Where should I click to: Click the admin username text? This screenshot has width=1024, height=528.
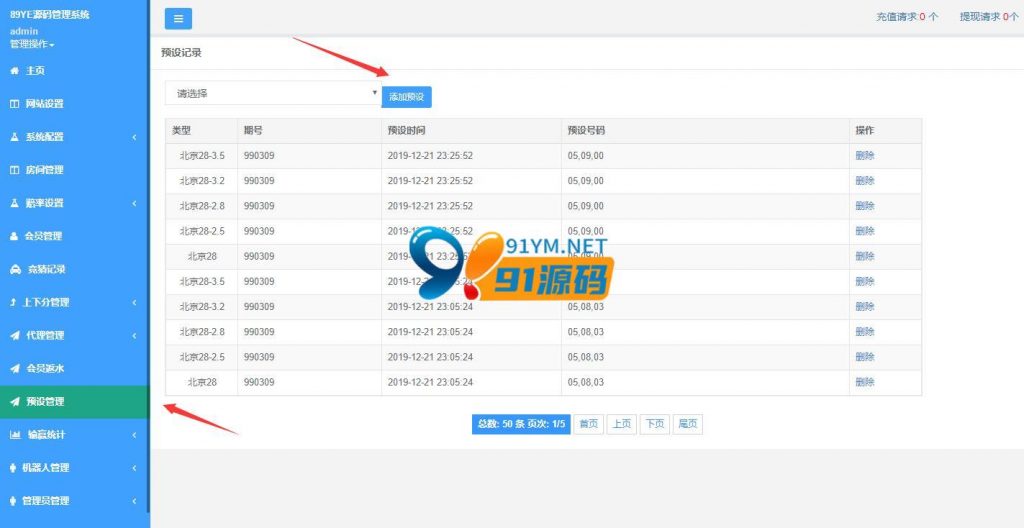pyautogui.click(x=24, y=31)
